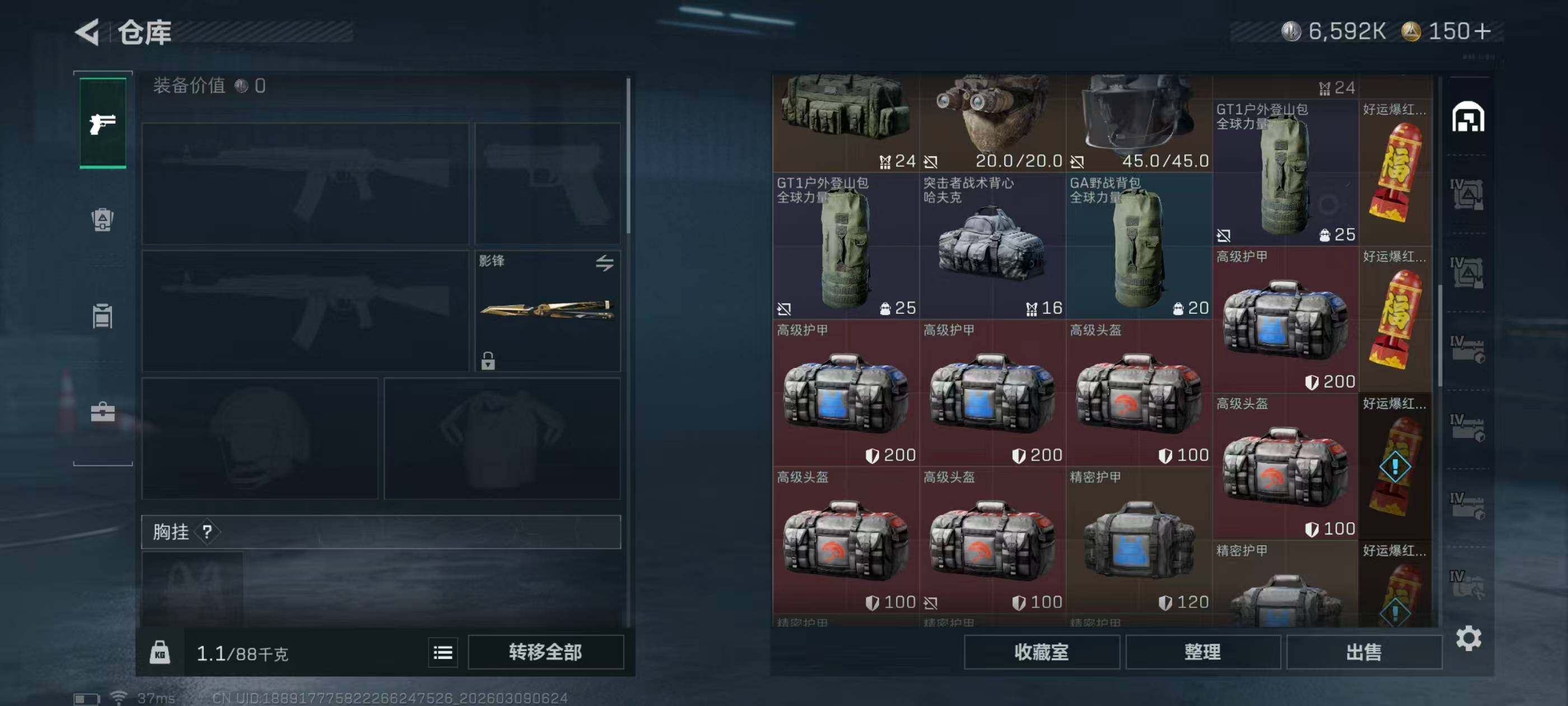
Task: Switch inventory to list view icon
Action: [x=442, y=652]
